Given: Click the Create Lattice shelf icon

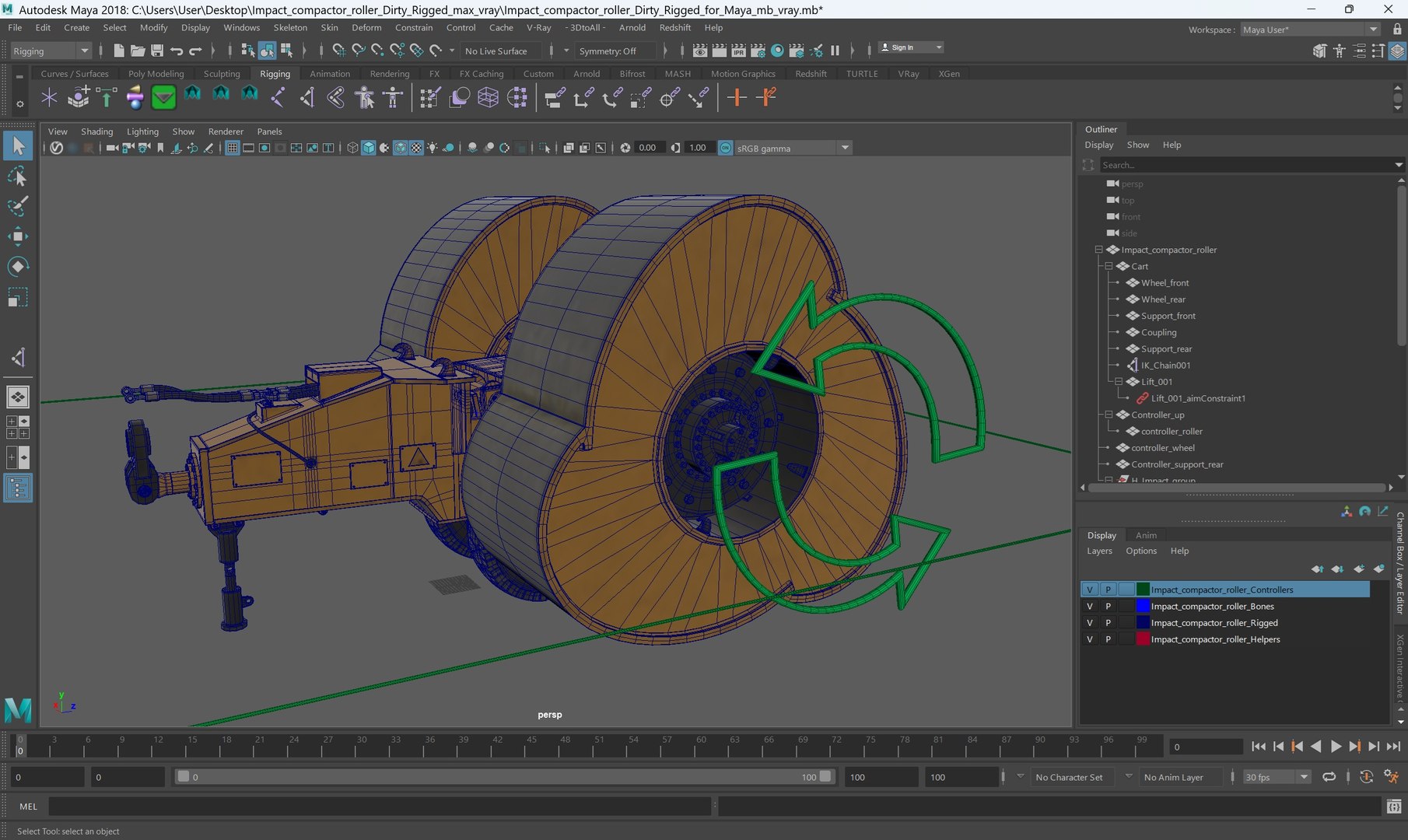Looking at the screenshot, I should 488,97.
